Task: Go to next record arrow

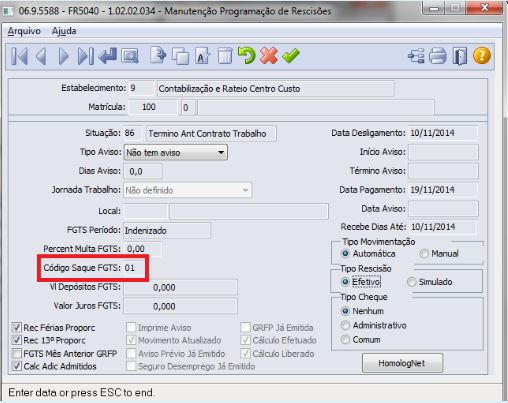Action: 63,56
